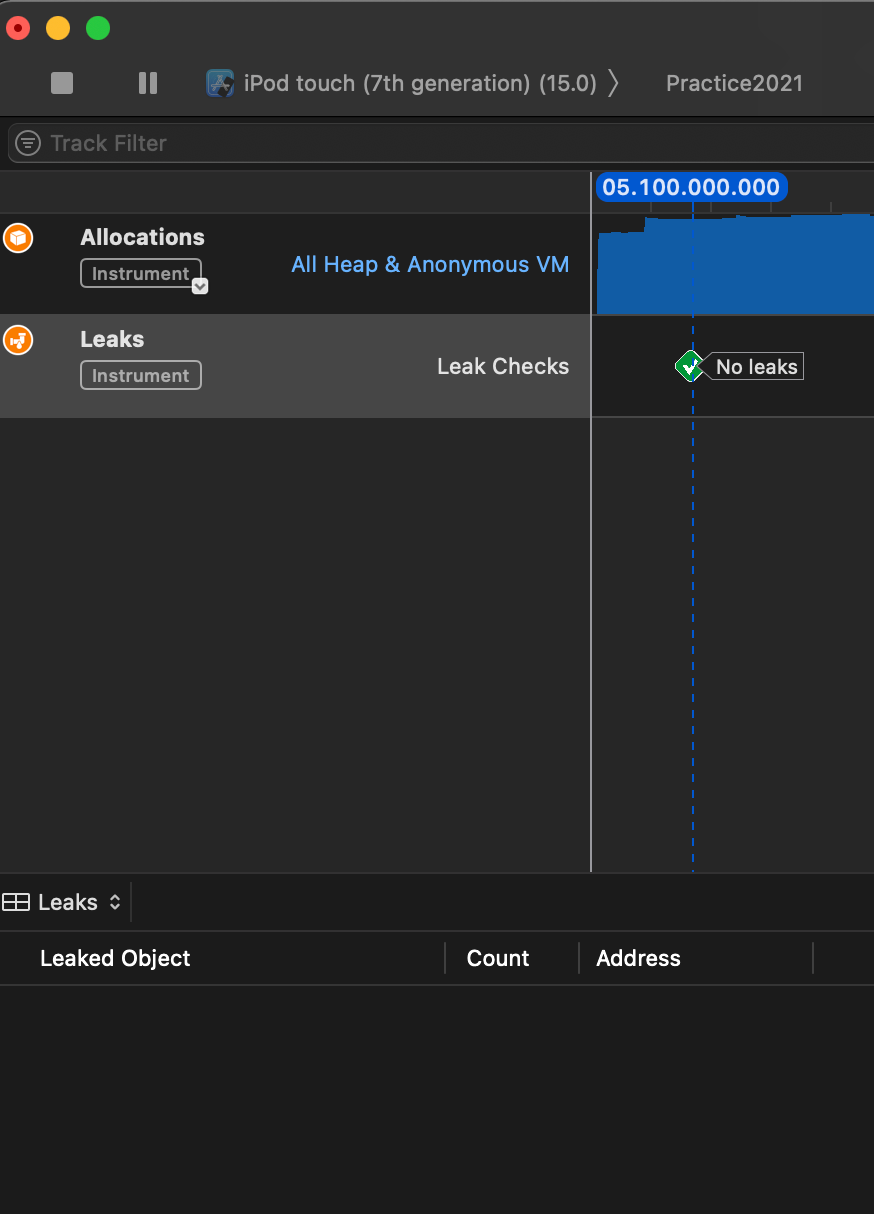Image resolution: width=874 pixels, height=1214 pixels.
Task: Click inside the Track Filter field
Action: coord(450,143)
